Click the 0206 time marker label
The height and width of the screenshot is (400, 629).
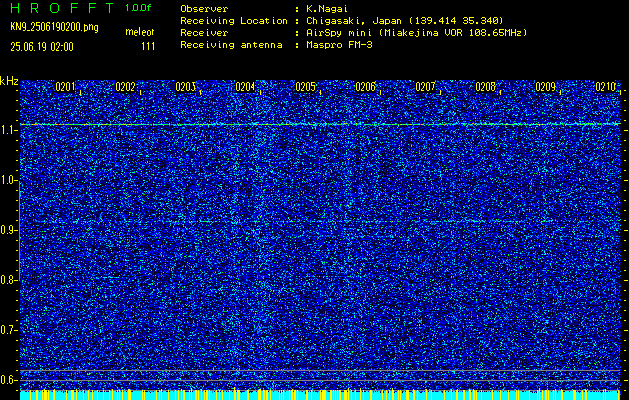point(365,87)
